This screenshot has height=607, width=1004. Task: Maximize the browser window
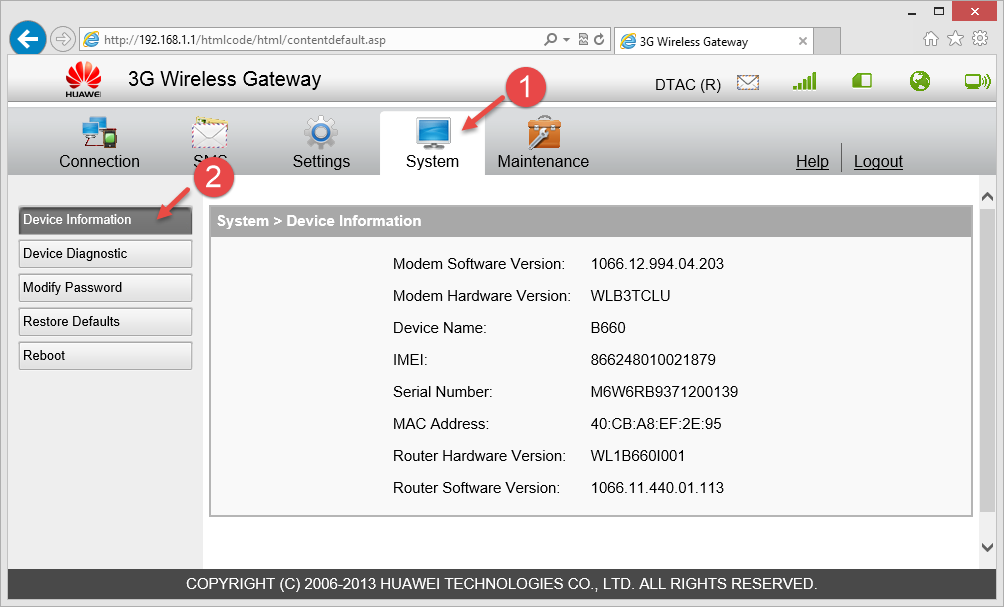click(939, 12)
